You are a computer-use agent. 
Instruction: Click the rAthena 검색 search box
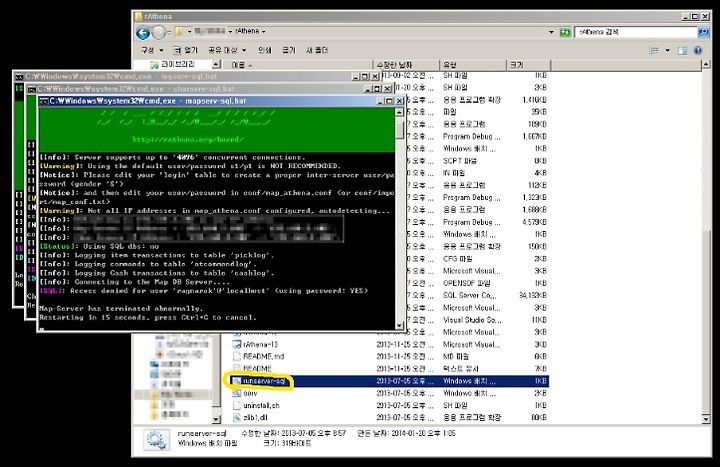(x=636, y=32)
